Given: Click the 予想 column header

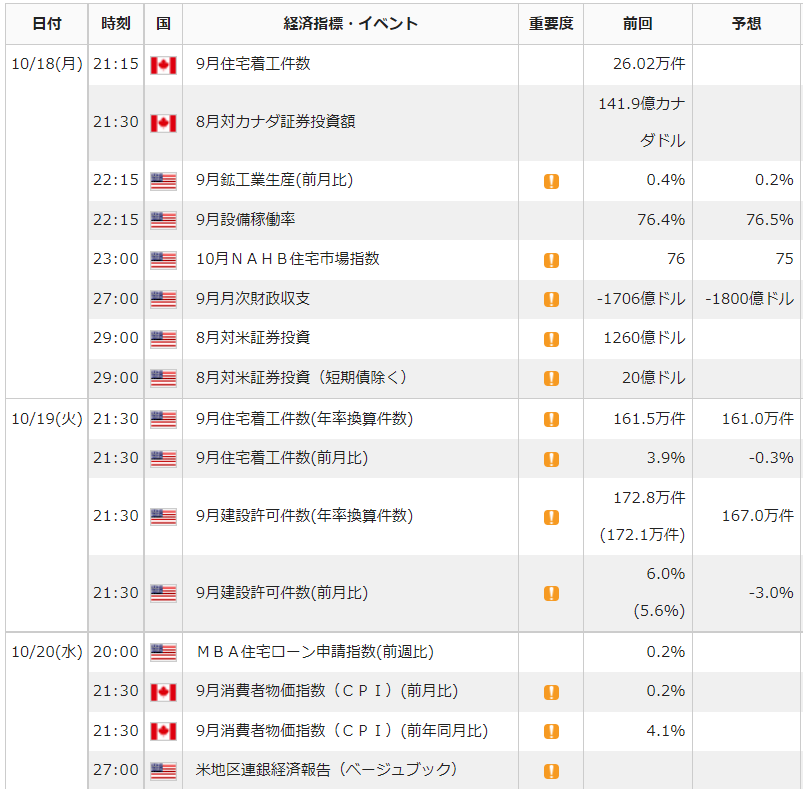Looking at the screenshot, I should [747, 24].
